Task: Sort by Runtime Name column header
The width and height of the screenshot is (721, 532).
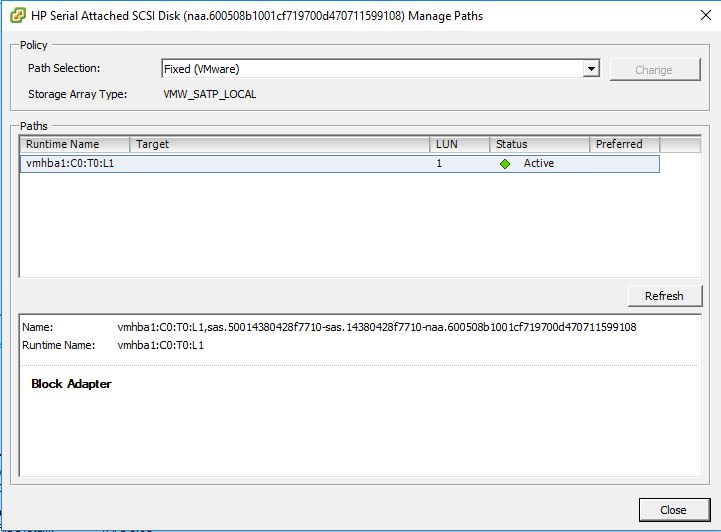Action: (x=75, y=144)
